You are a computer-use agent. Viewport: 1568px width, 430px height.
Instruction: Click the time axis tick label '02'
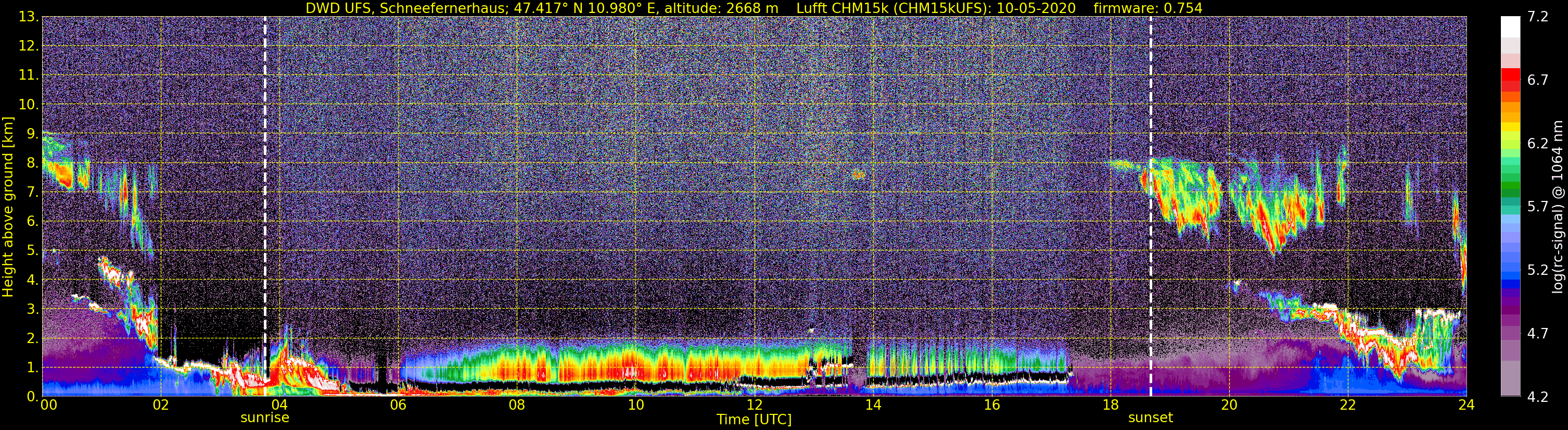tap(161, 405)
